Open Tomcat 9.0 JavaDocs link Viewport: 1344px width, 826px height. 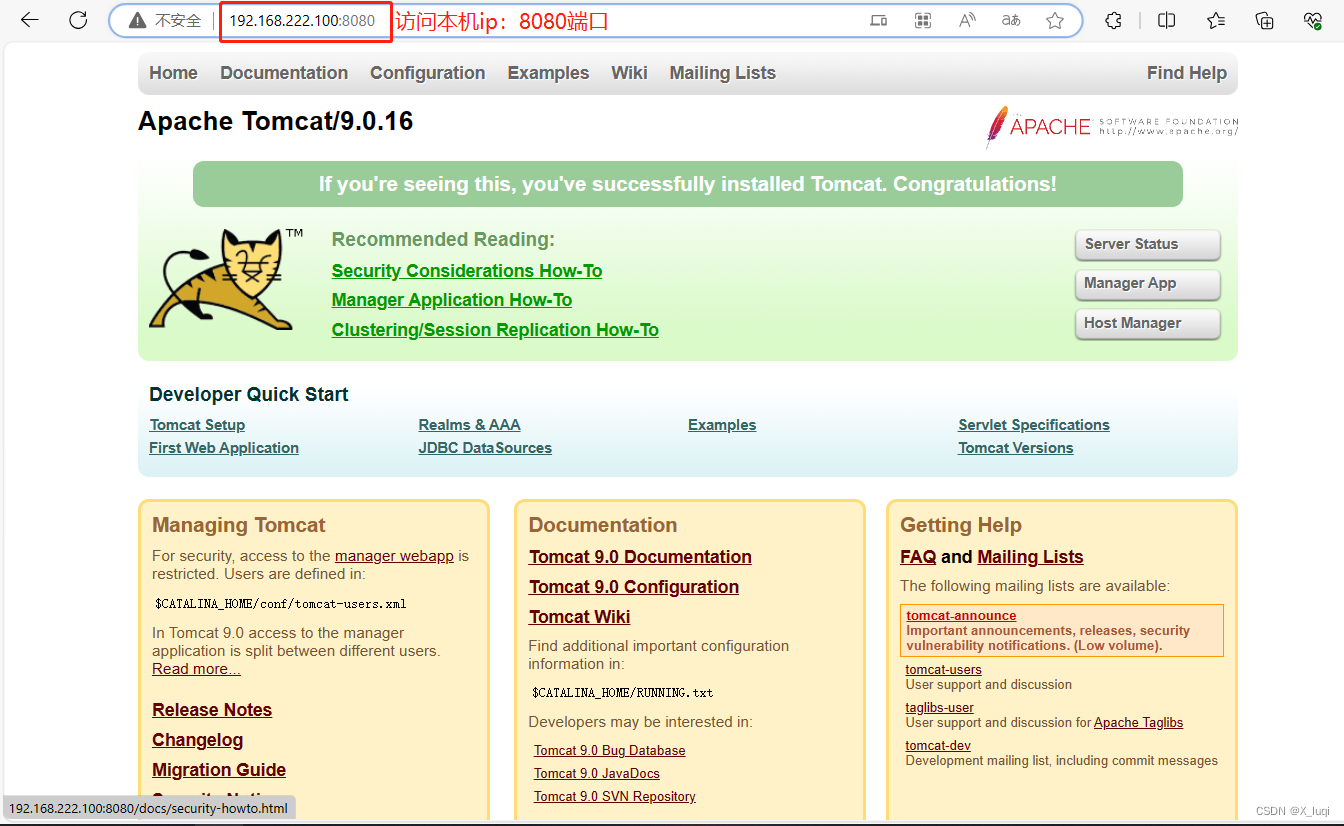[x=597, y=774]
